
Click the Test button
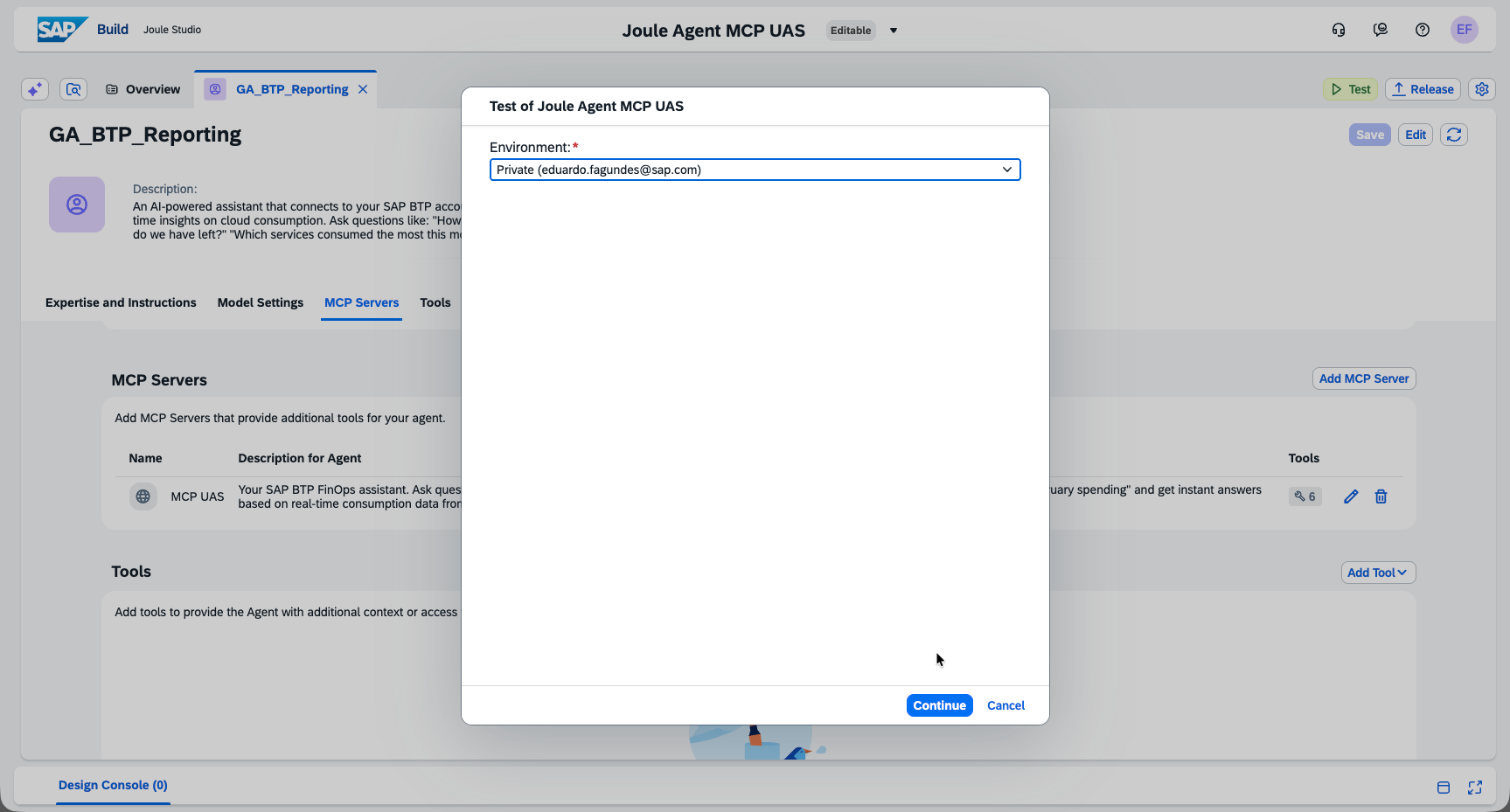1350,89
